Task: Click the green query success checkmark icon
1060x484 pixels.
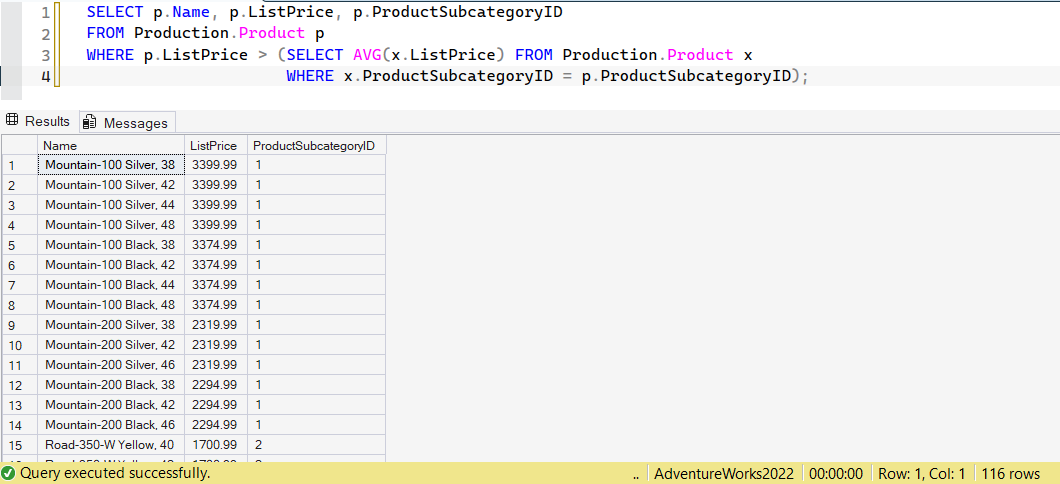Action: (8, 473)
